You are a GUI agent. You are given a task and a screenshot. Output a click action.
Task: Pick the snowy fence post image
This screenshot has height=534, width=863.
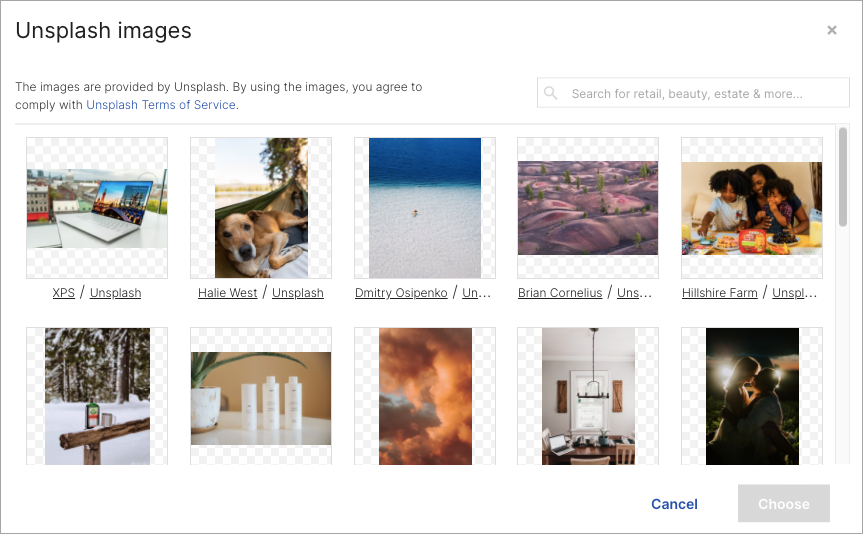click(x=97, y=396)
